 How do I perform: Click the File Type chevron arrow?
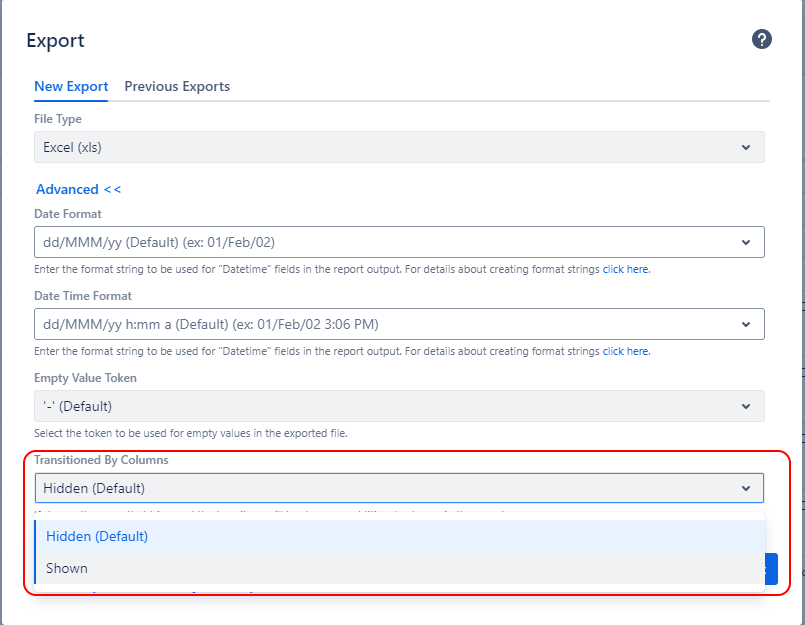click(746, 147)
